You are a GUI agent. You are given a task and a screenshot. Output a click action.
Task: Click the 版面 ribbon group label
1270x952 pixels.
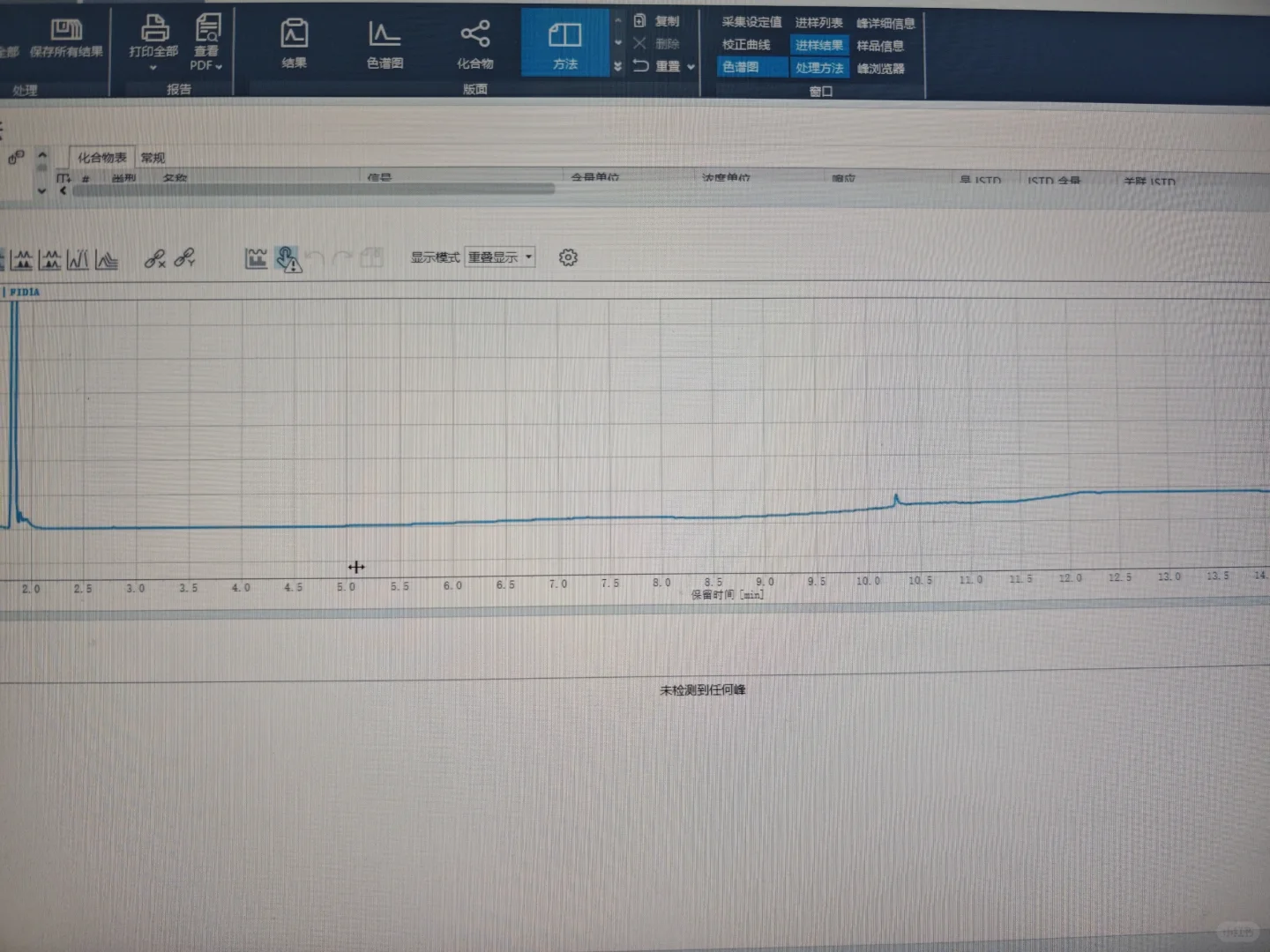click(x=474, y=89)
